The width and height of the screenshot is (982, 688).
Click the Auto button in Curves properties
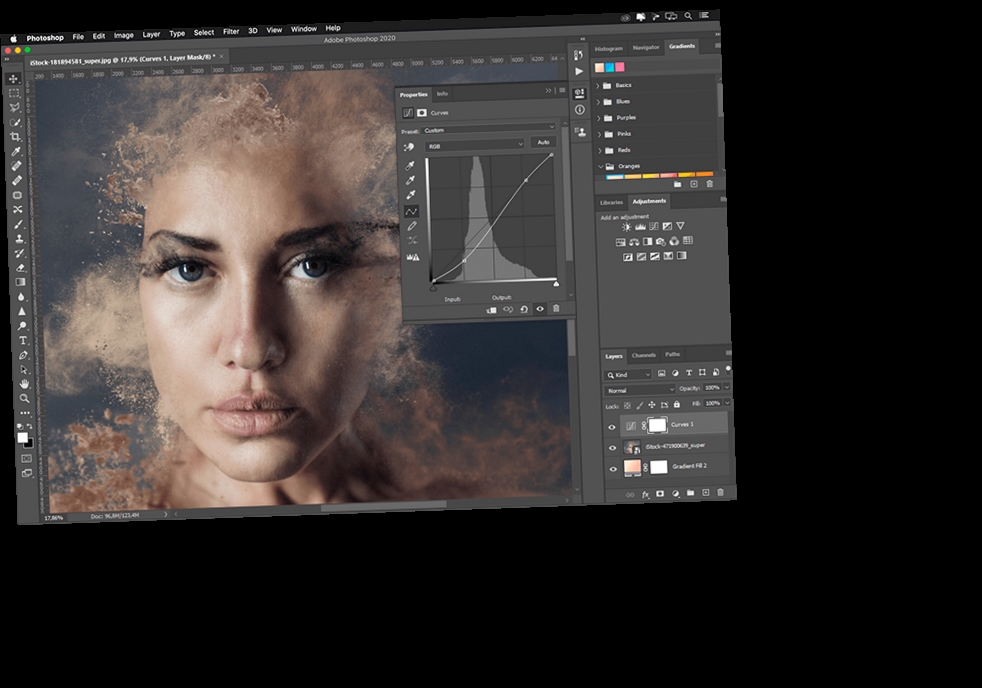point(543,142)
